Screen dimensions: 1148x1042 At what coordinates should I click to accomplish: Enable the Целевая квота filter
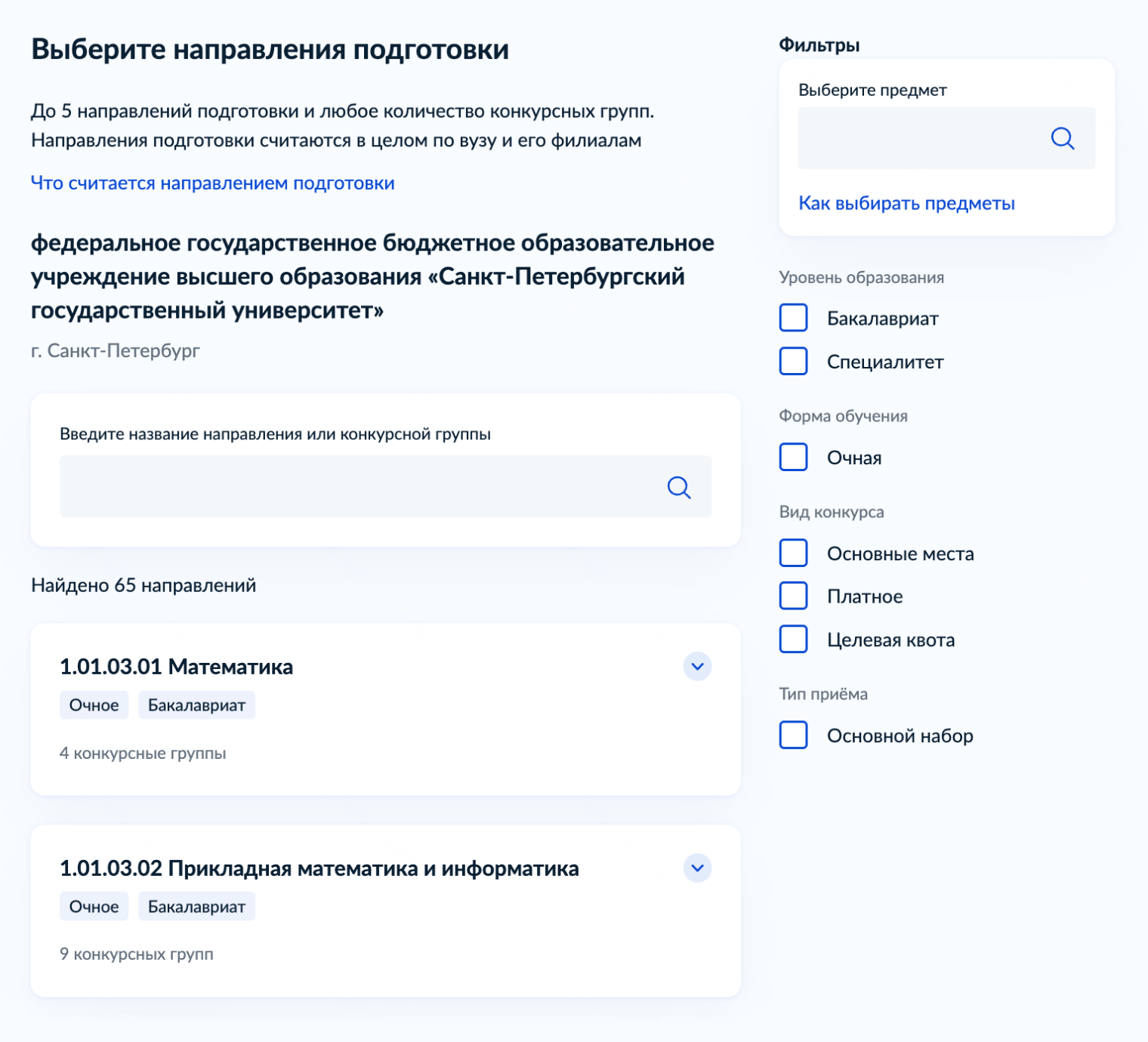[793, 639]
